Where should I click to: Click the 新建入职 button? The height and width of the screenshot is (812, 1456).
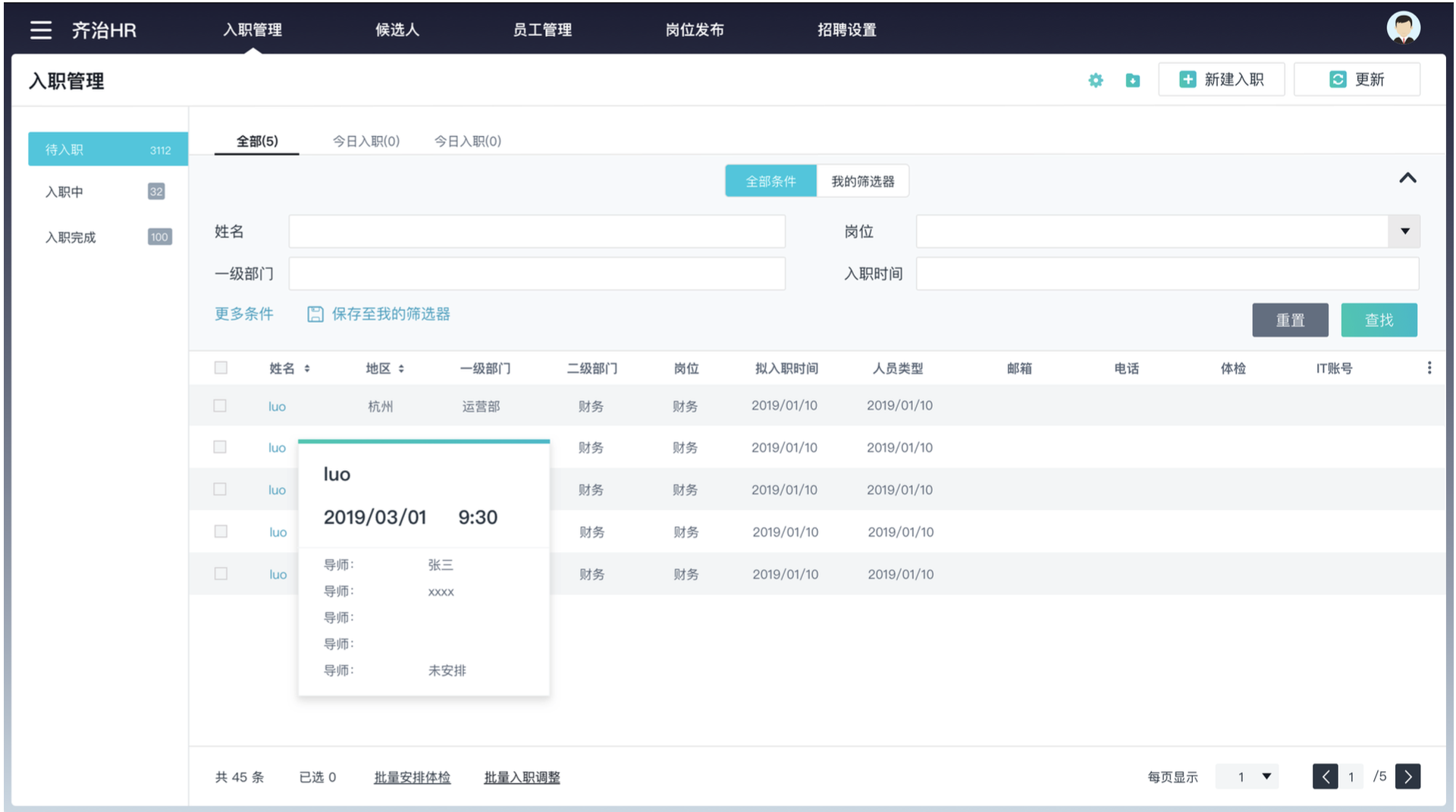pyautogui.click(x=1221, y=80)
